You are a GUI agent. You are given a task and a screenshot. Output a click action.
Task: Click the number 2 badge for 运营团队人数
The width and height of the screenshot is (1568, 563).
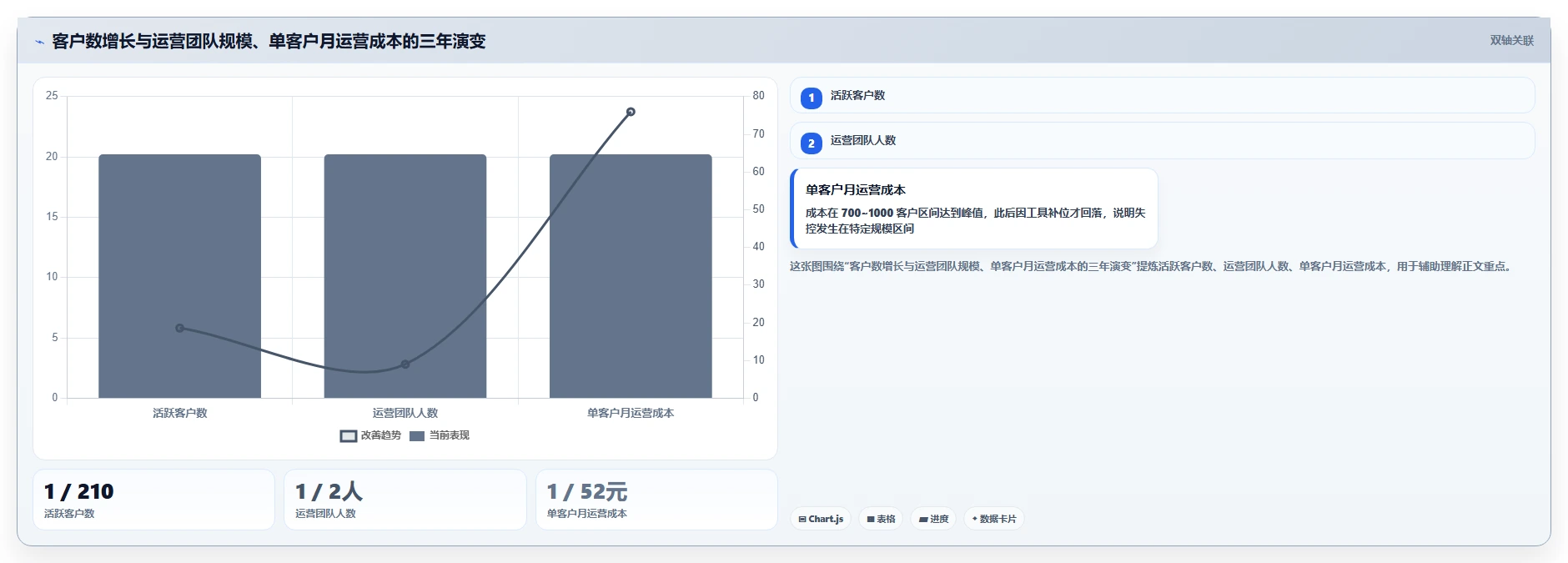coord(811,143)
